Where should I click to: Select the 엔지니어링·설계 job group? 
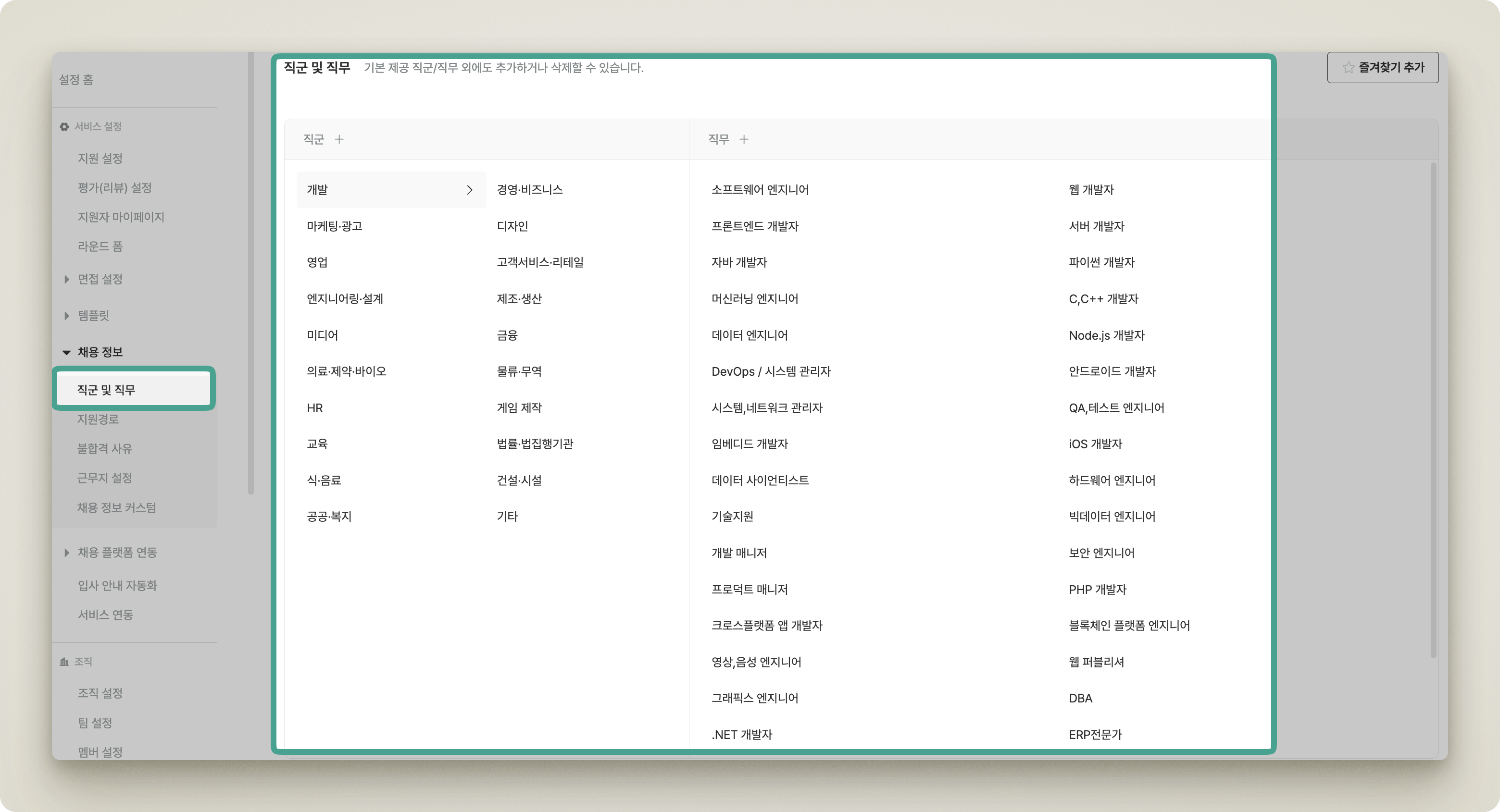coord(345,298)
